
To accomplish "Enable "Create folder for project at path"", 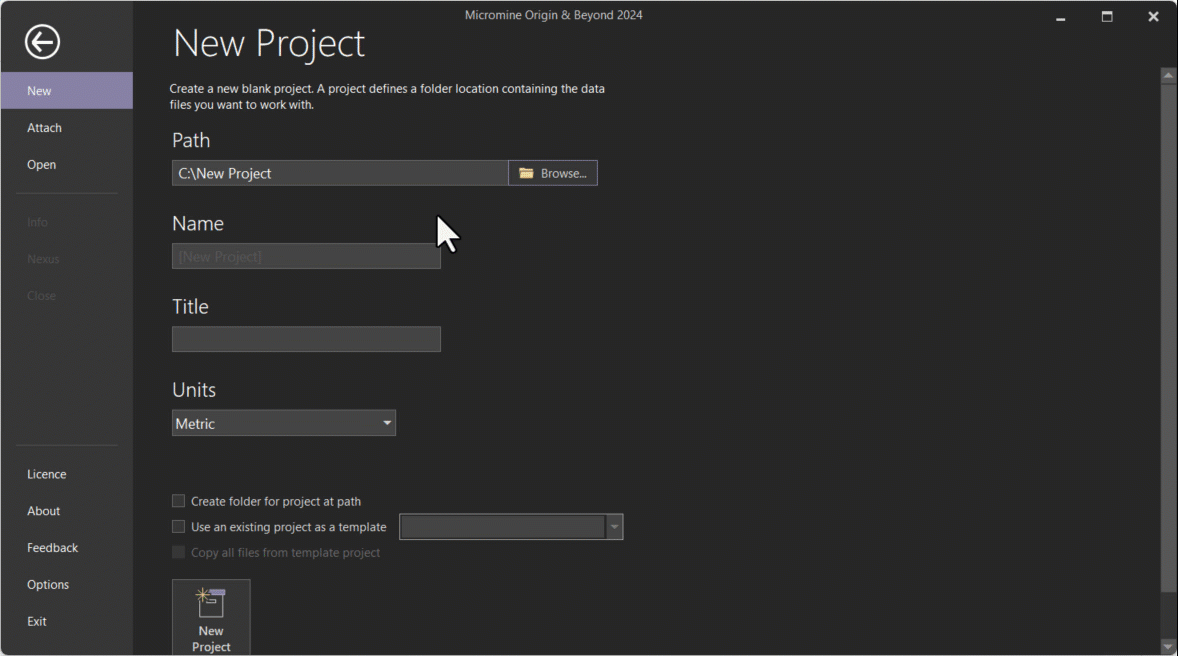I will click(x=178, y=501).
